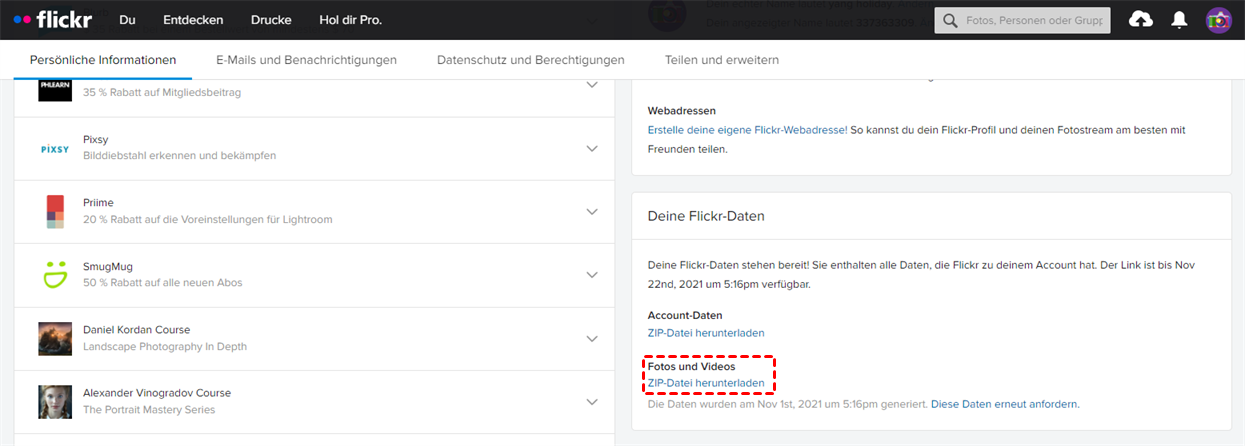Expand the Pixsy offer row
Viewport: 1245px width, 446px height.
coord(592,148)
